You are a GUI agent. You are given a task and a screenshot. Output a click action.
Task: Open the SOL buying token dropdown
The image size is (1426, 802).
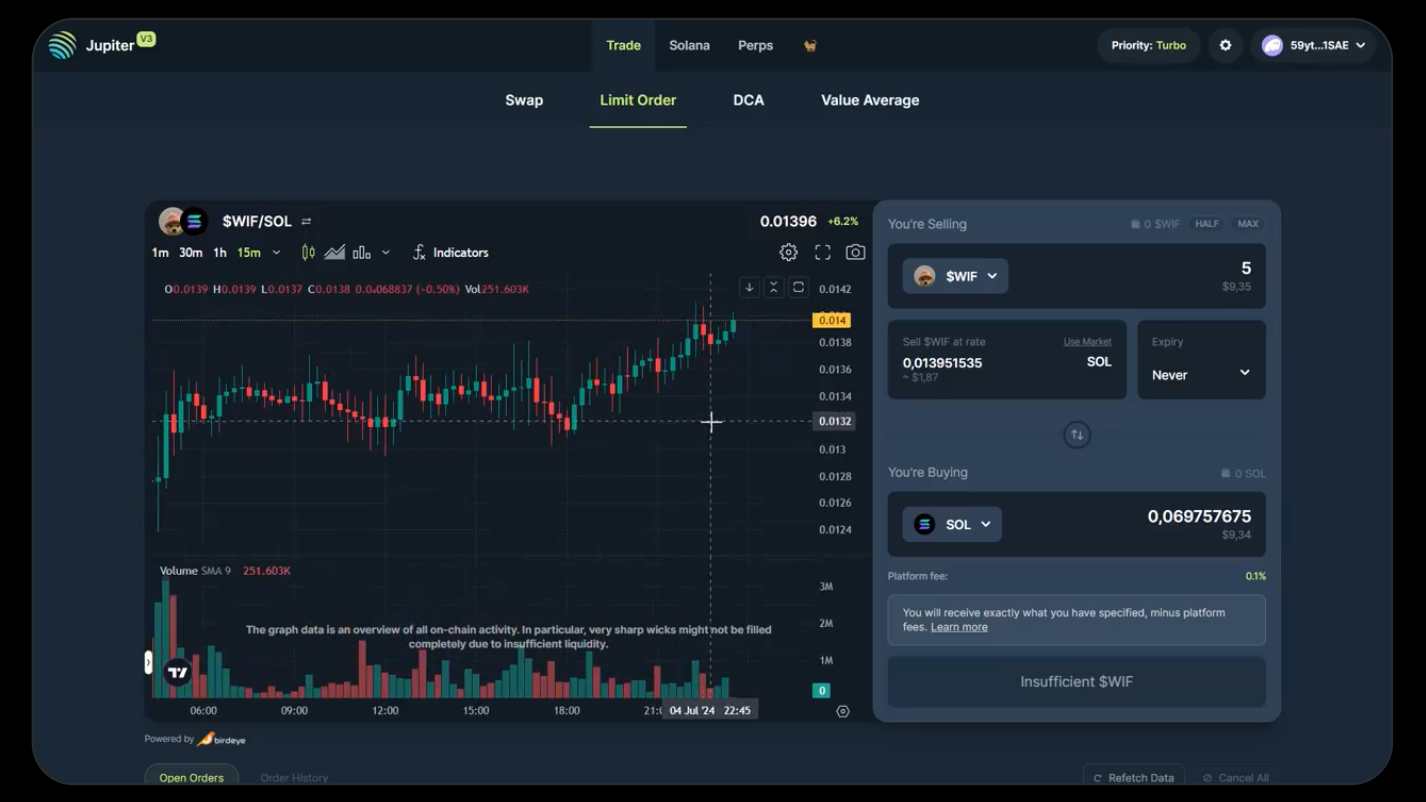pyautogui.click(x=952, y=524)
